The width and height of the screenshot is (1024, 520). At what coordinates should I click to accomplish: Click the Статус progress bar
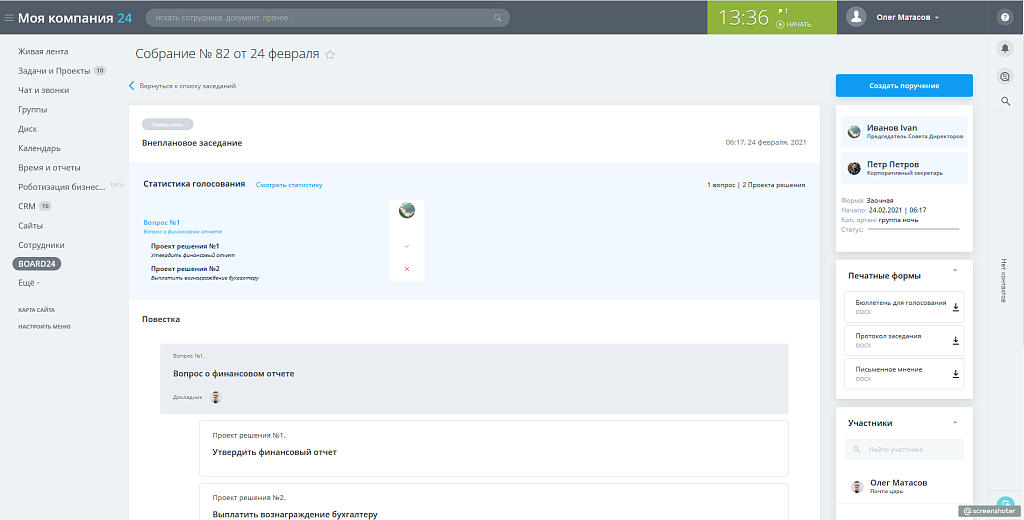coord(914,229)
